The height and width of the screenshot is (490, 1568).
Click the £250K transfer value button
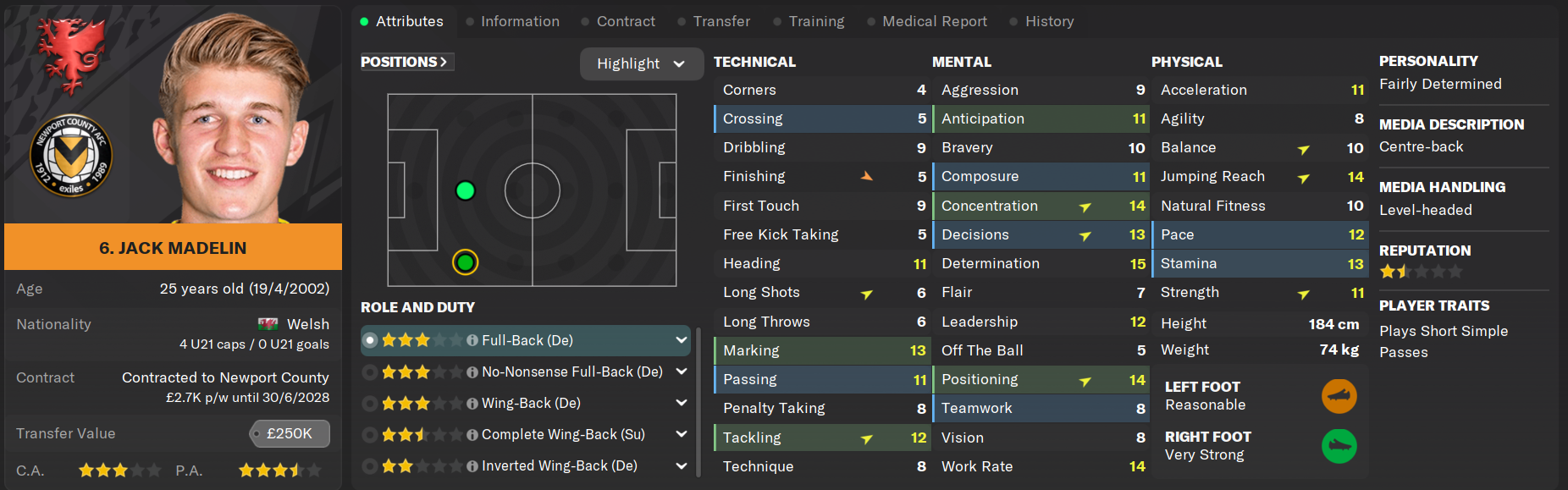click(290, 433)
